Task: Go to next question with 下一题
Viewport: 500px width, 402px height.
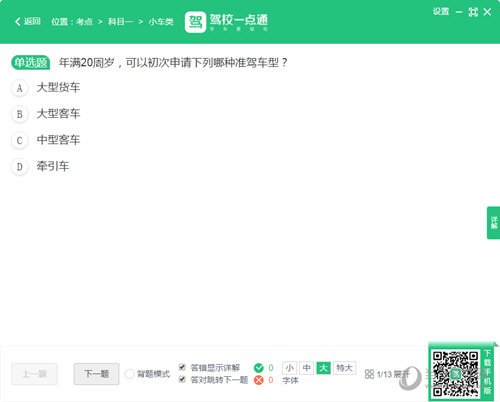Action: pyautogui.click(x=96, y=374)
